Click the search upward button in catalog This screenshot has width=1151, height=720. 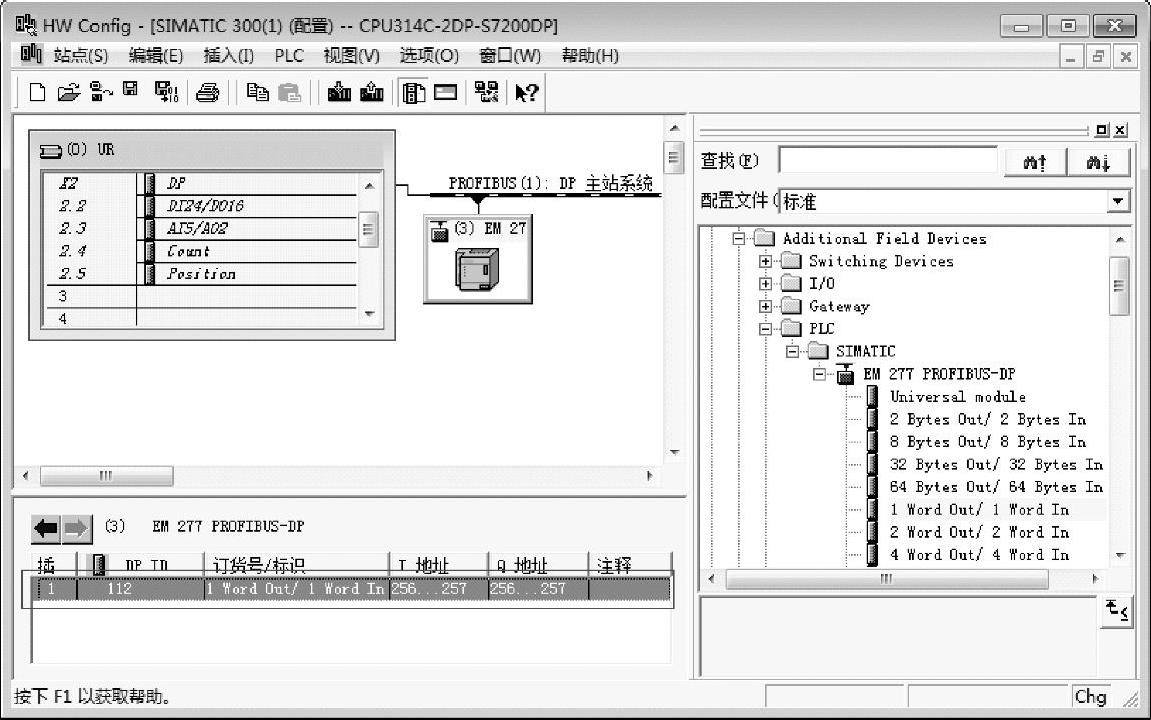(x=1034, y=161)
